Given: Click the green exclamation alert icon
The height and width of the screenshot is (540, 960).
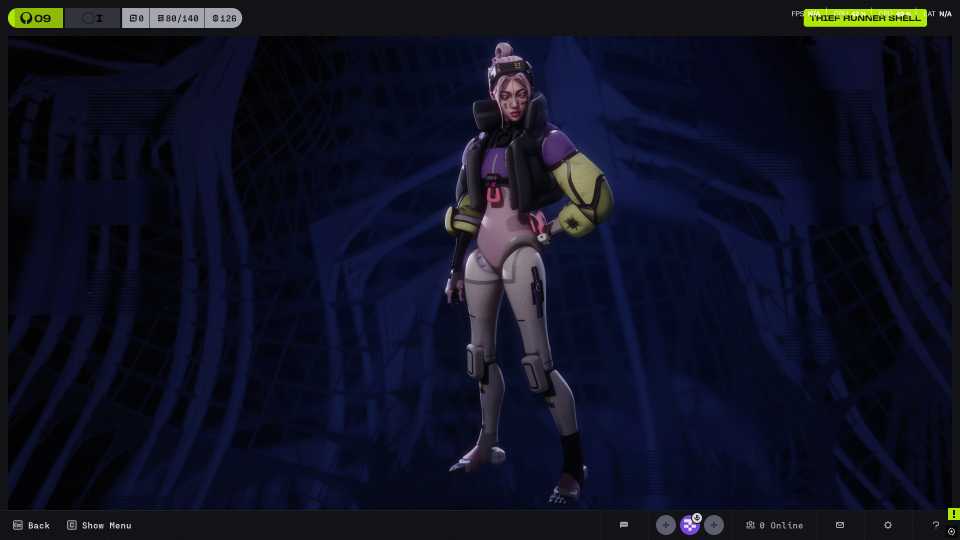Looking at the screenshot, I should (953, 514).
